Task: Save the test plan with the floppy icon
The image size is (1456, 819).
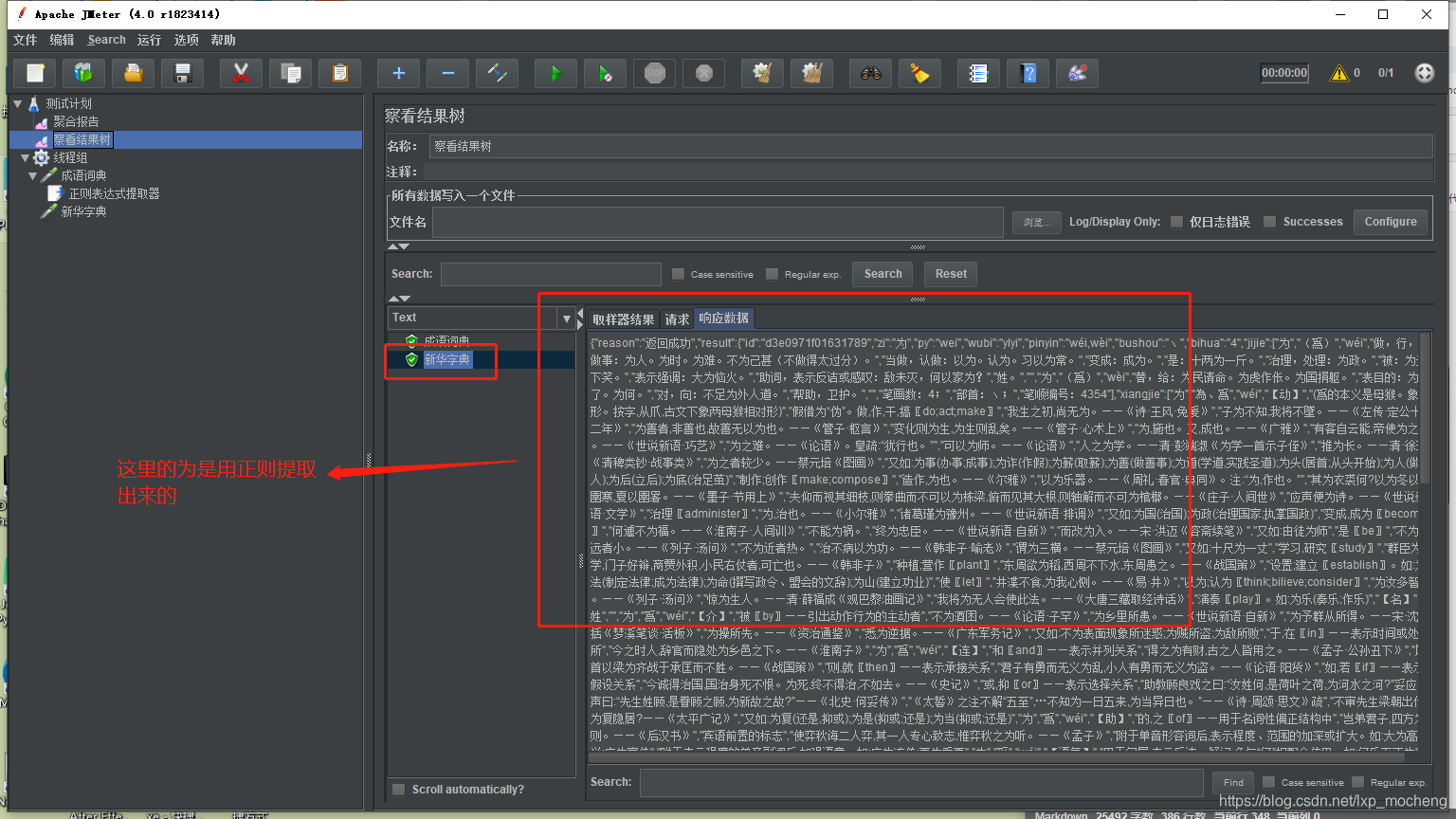Action: pos(183,73)
